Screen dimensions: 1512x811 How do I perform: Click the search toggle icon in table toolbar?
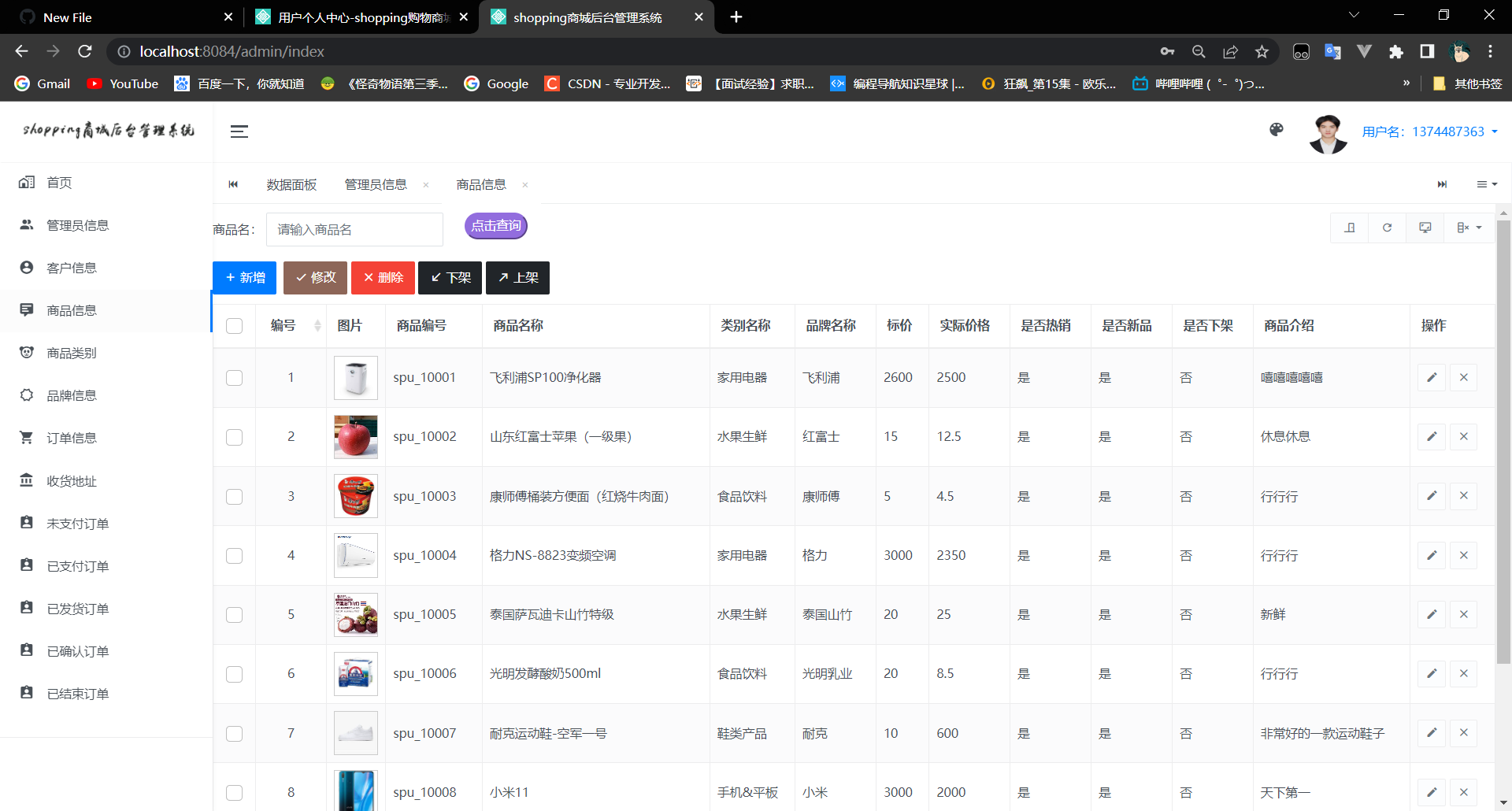1350,228
